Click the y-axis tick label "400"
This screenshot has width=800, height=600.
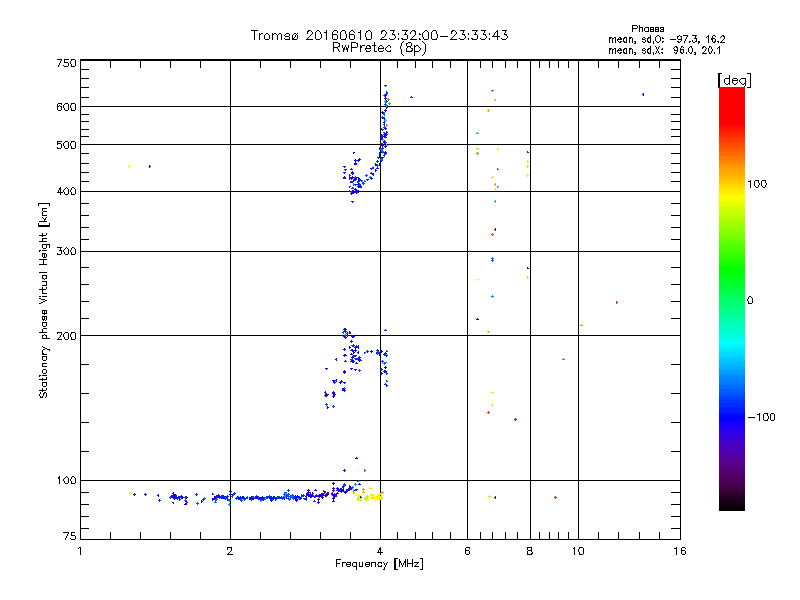pos(66,191)
